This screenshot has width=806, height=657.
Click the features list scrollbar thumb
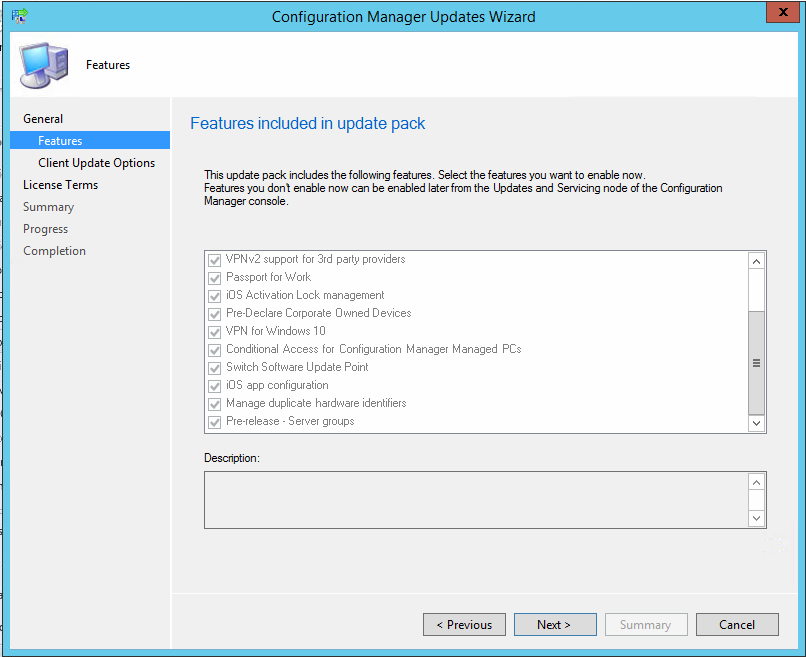point(756,363)
